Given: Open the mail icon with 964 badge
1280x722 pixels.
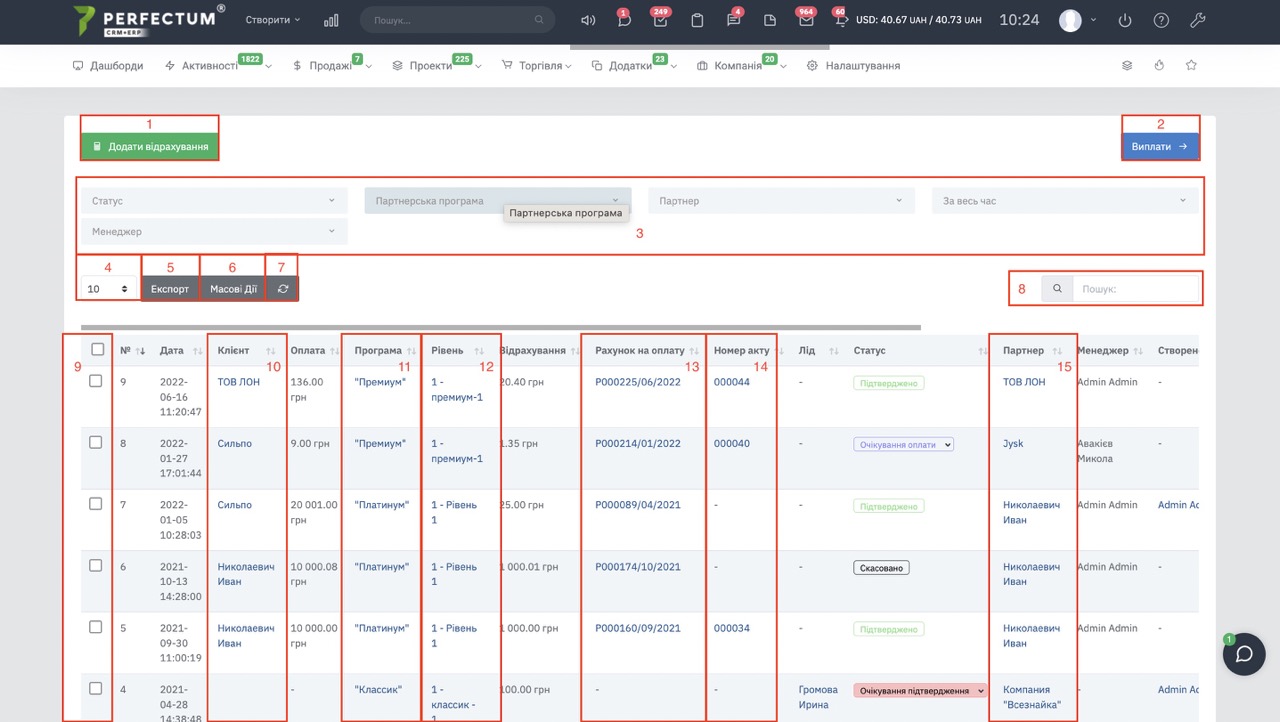Looking at the screenshot, I should click(805, 21).
